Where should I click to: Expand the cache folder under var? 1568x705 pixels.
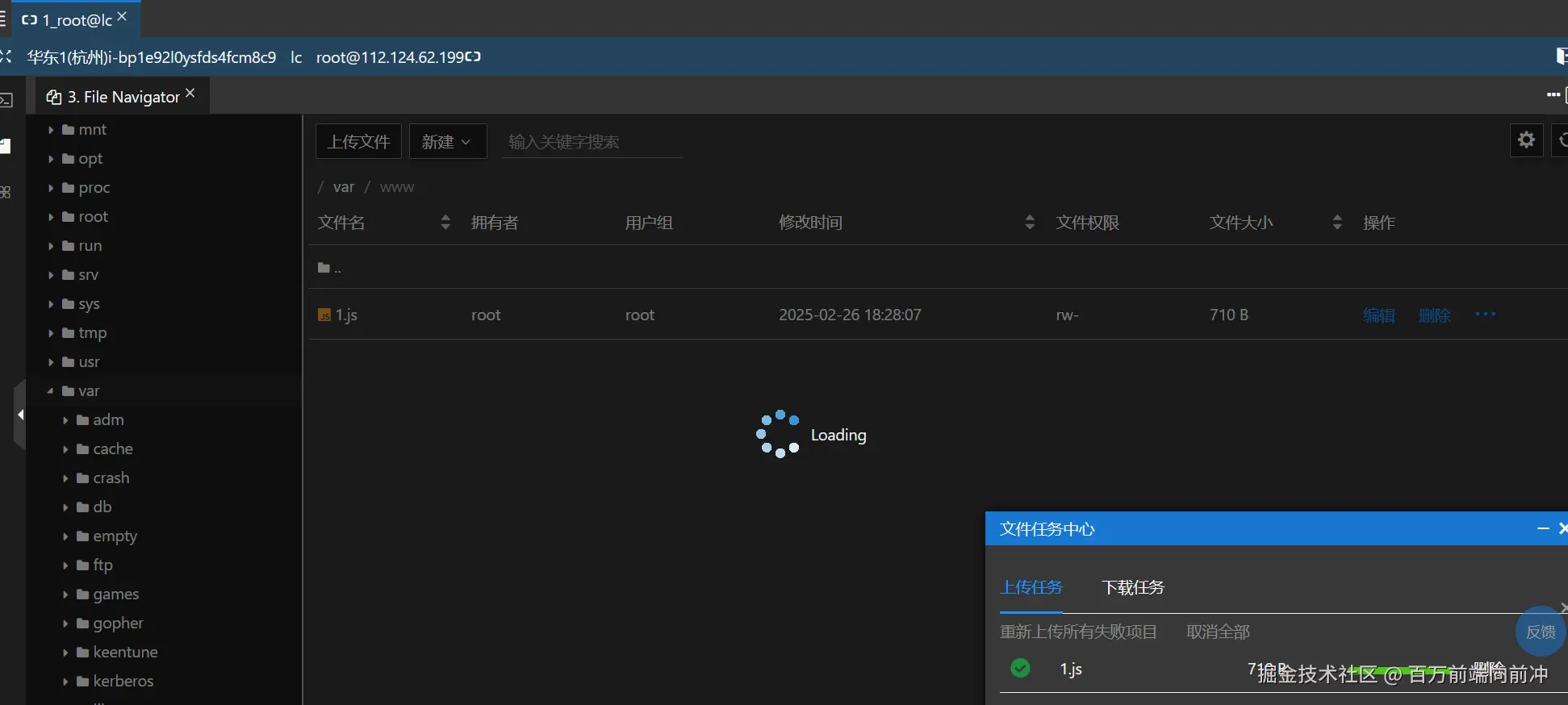tap(65, 449)
